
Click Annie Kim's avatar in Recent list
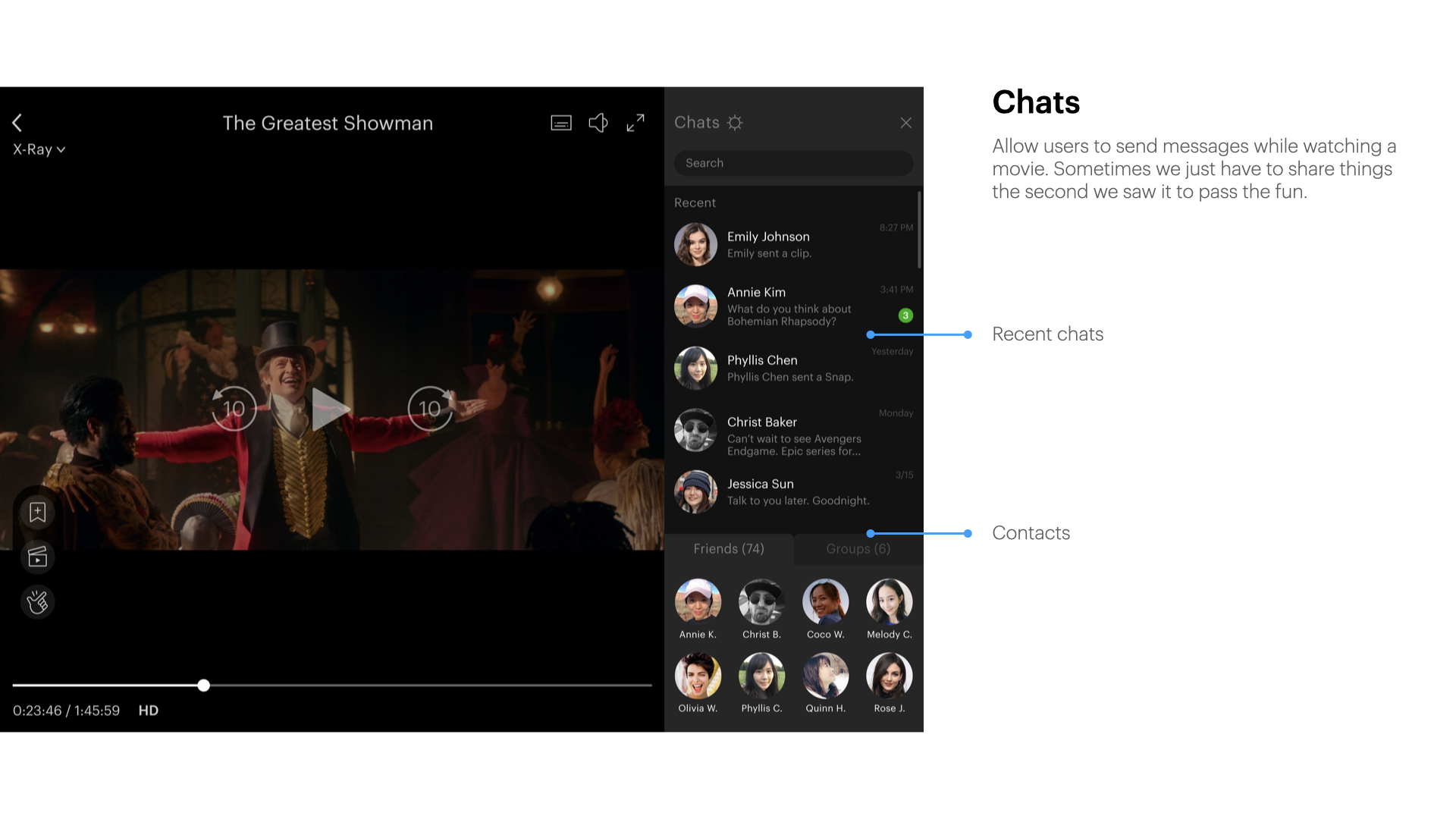pos(695,306)
